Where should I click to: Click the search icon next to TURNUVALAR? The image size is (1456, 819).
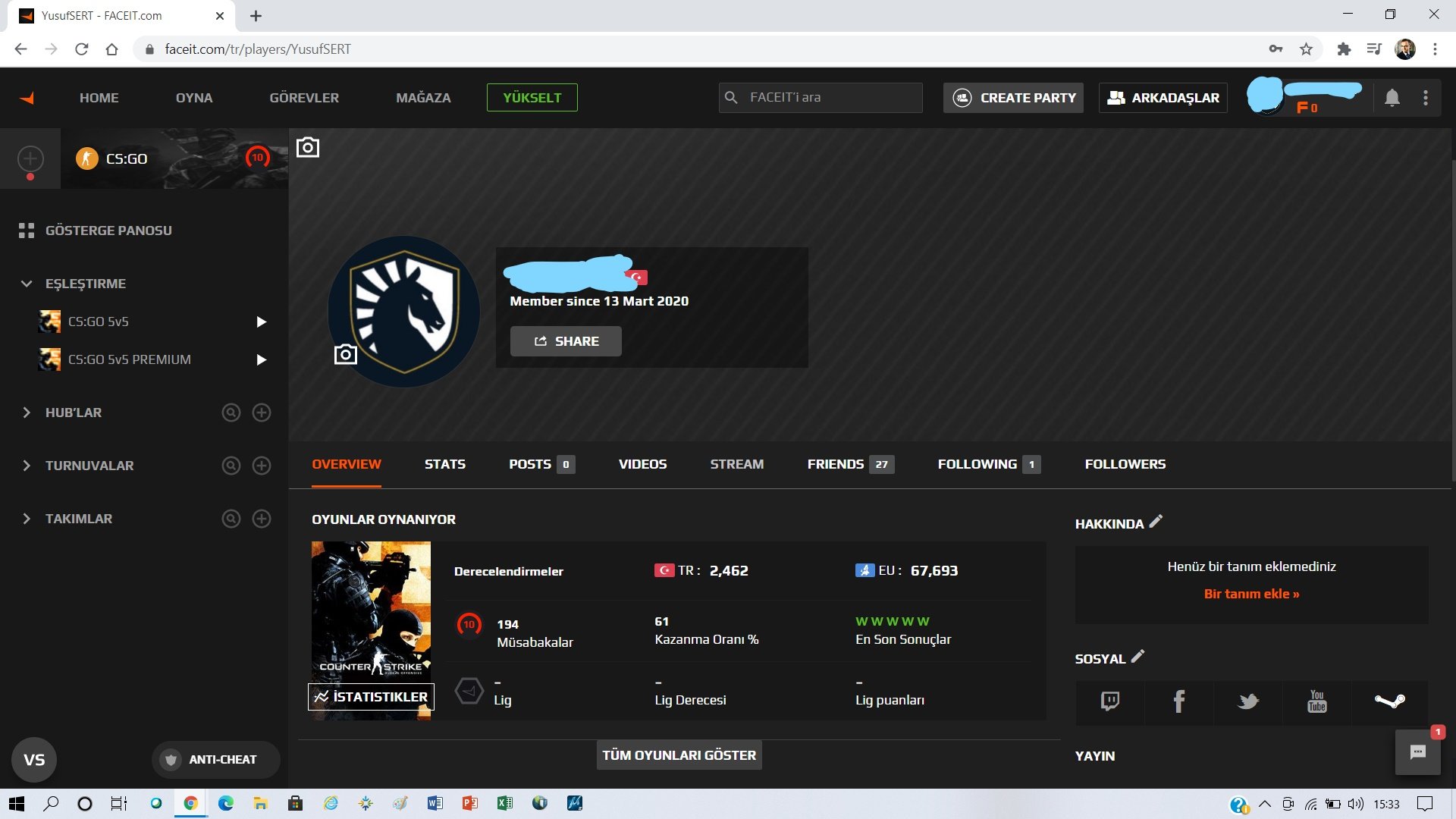pyautogui.click(x=231, y=466)
